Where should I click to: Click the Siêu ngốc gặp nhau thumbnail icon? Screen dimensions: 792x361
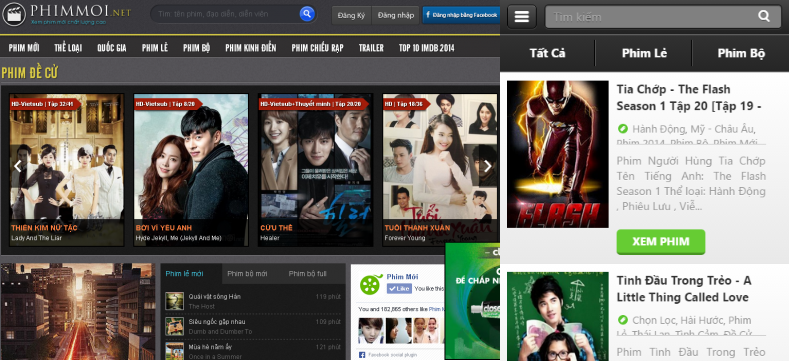174,326
